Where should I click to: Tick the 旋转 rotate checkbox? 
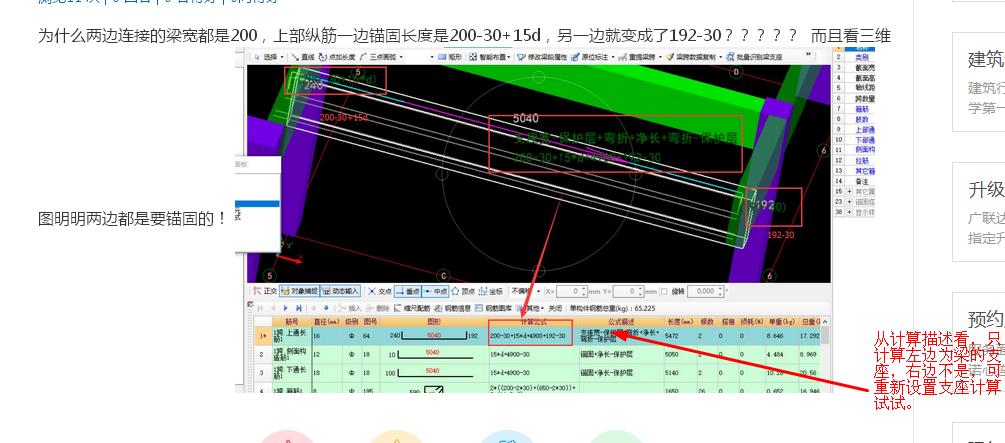point(664,291)
